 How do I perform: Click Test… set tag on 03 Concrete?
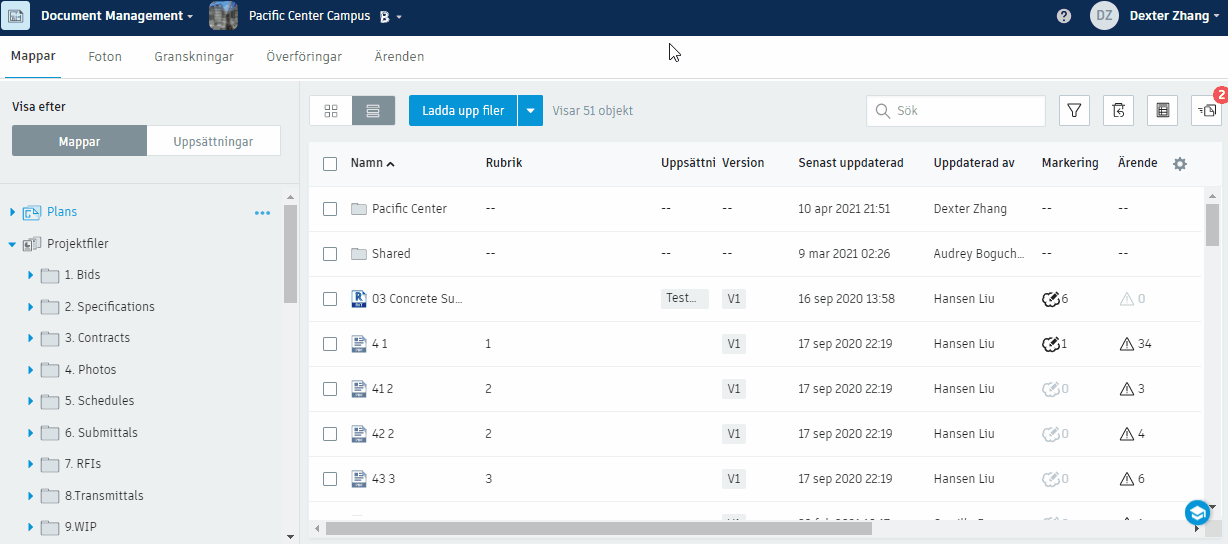[x=685, y=299]
